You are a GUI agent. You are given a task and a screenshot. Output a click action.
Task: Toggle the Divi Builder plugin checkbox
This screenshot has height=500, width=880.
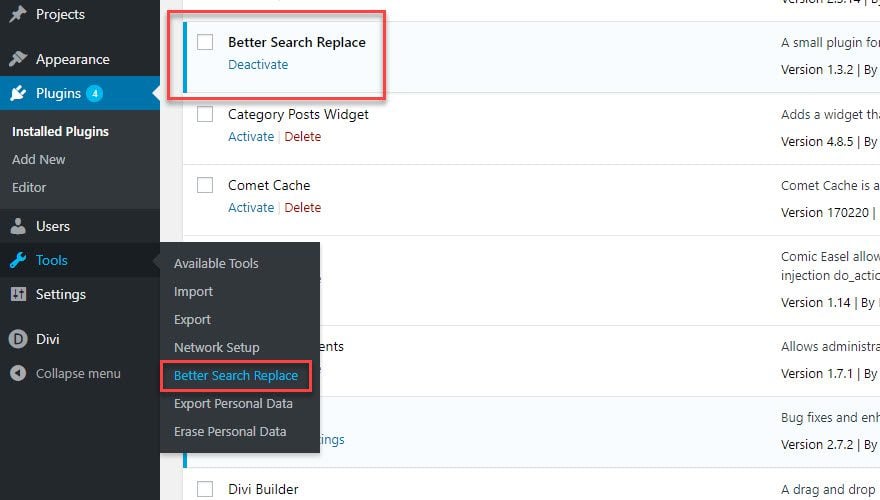point(205,489)
